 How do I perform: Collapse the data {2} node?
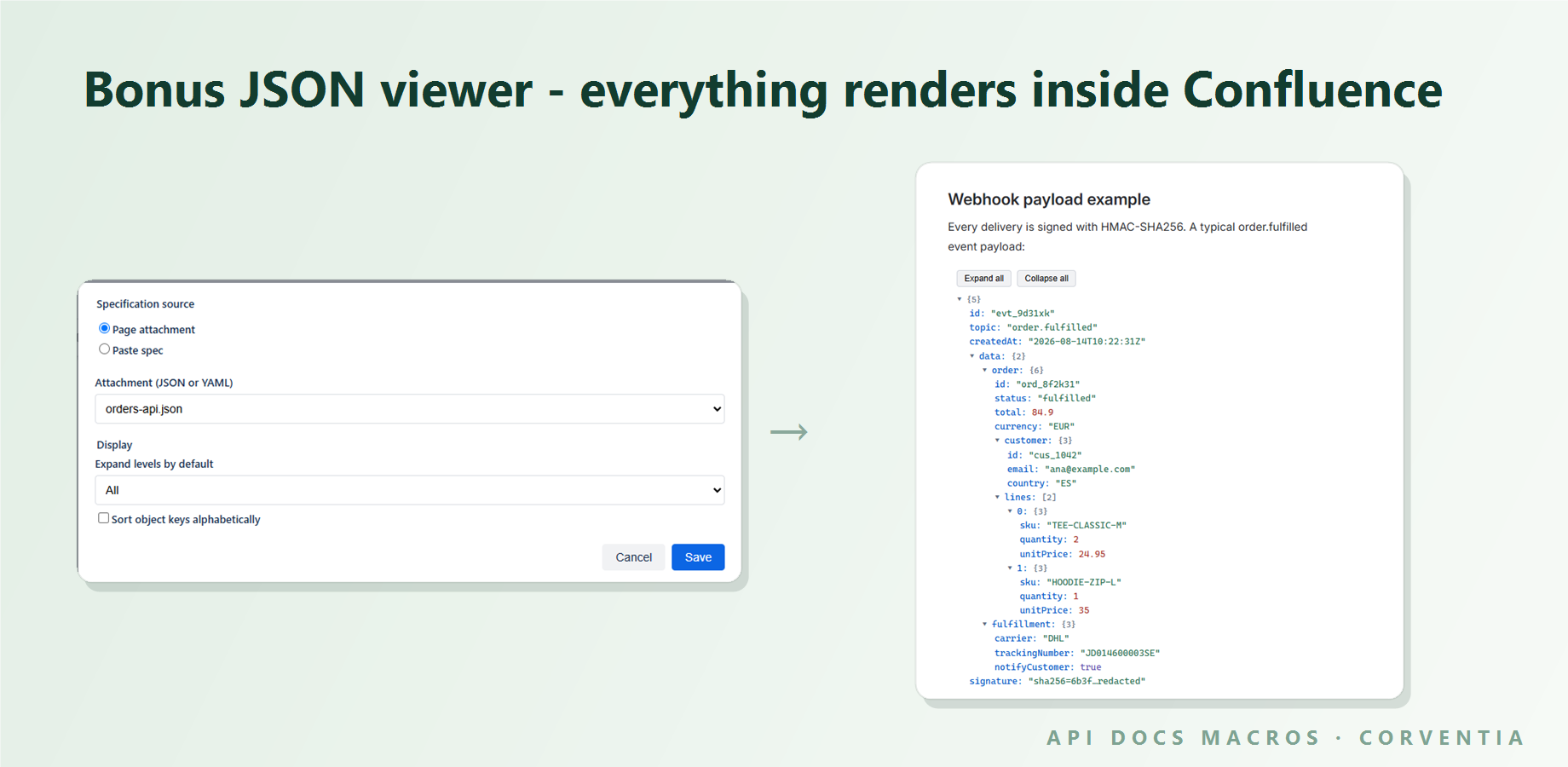[972, 356]
